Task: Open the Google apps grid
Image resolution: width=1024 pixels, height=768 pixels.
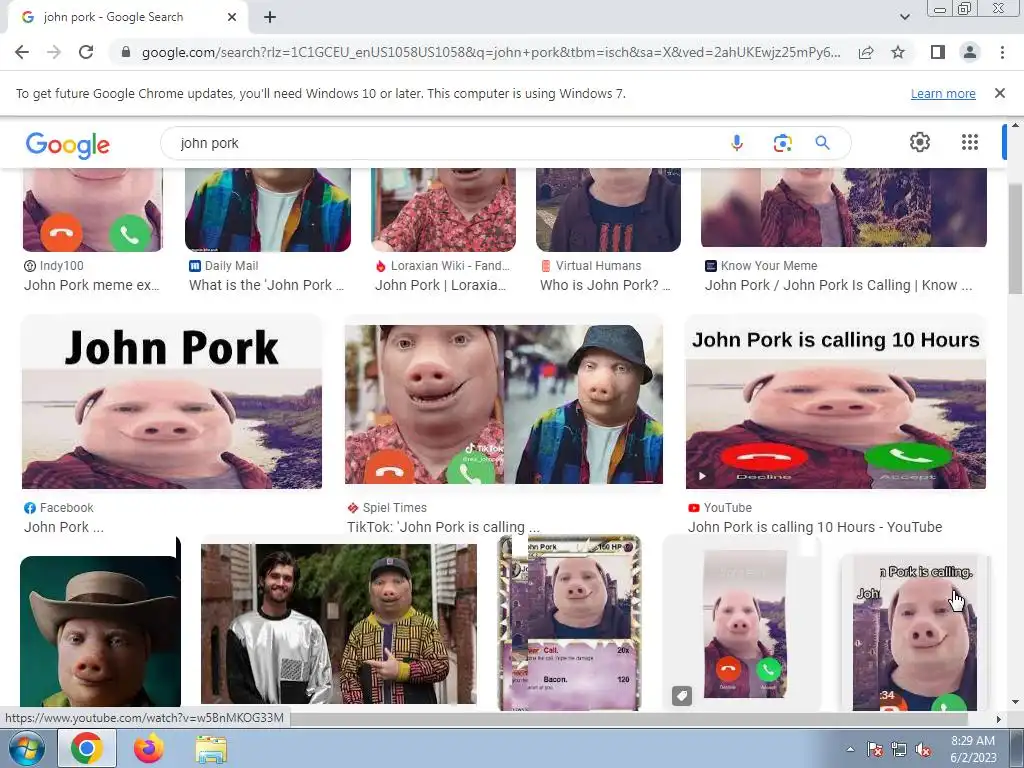Action: tap(970, 142)
